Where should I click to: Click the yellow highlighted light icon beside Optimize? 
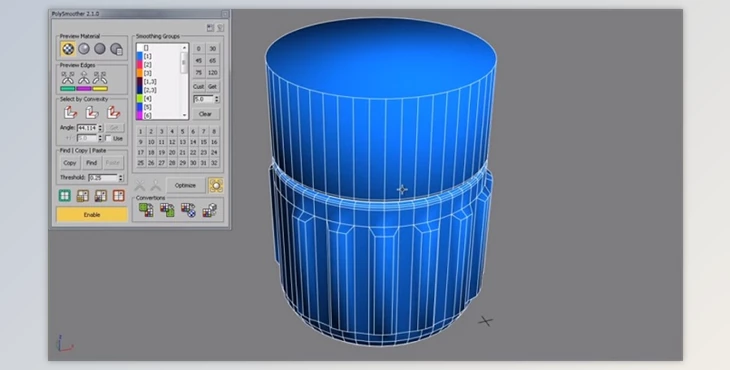tap(216, 185)
